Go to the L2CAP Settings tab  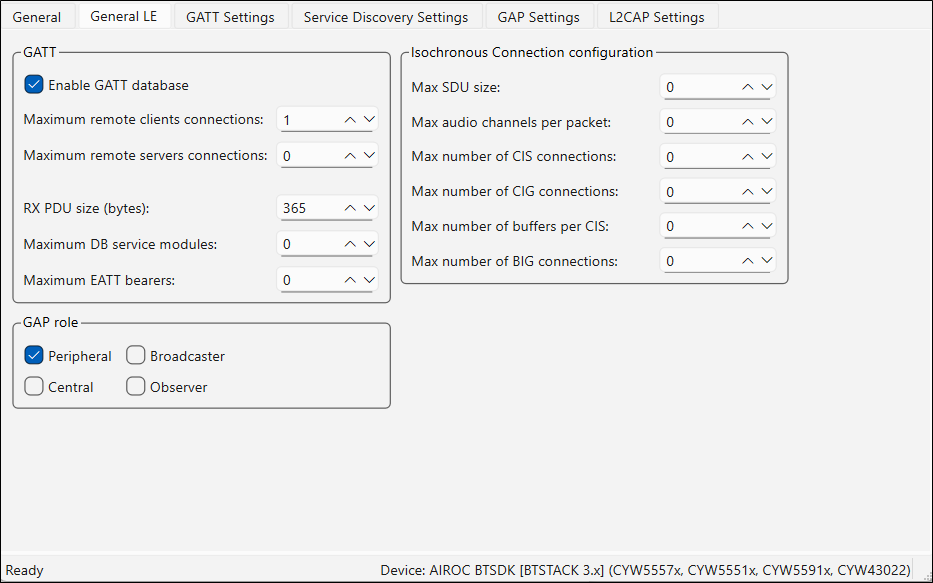pyautogui.click(x=656, y=17)
